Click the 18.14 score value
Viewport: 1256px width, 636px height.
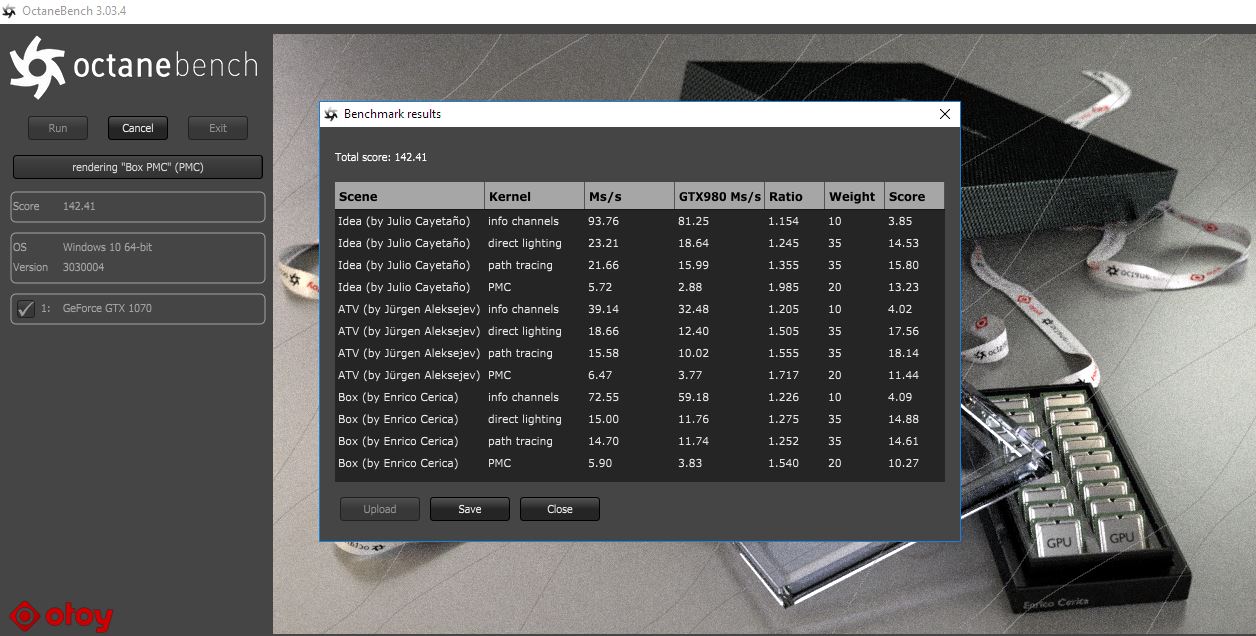tap(903, 353)
